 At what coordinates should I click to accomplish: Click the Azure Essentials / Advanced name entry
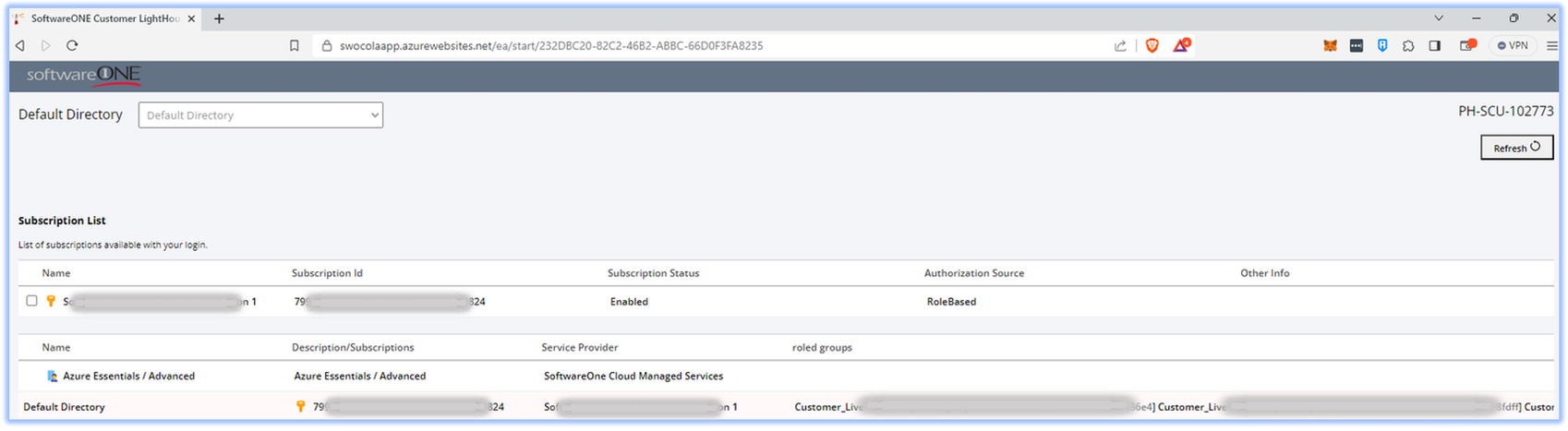coord(128,377)
